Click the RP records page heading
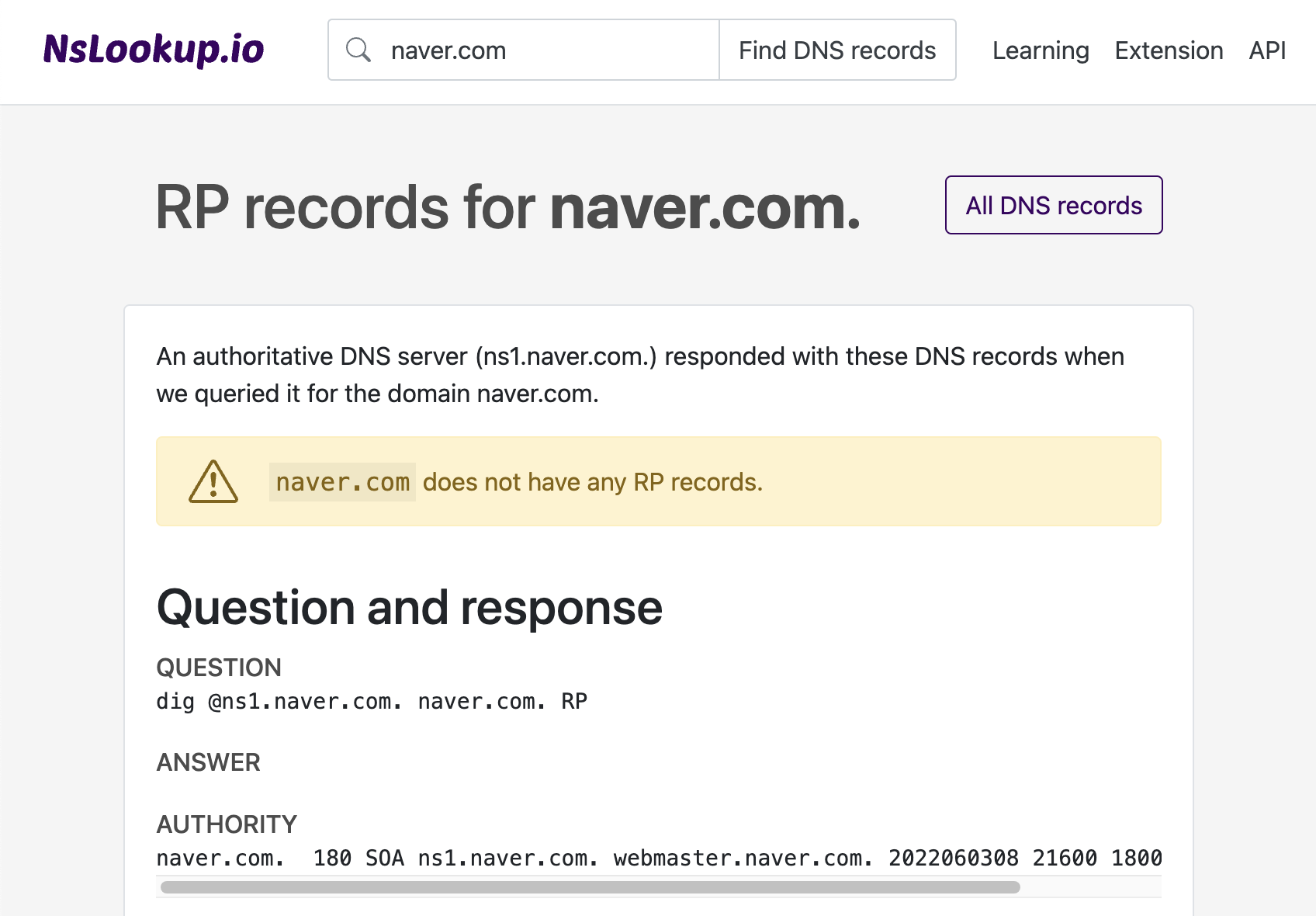 507,206
